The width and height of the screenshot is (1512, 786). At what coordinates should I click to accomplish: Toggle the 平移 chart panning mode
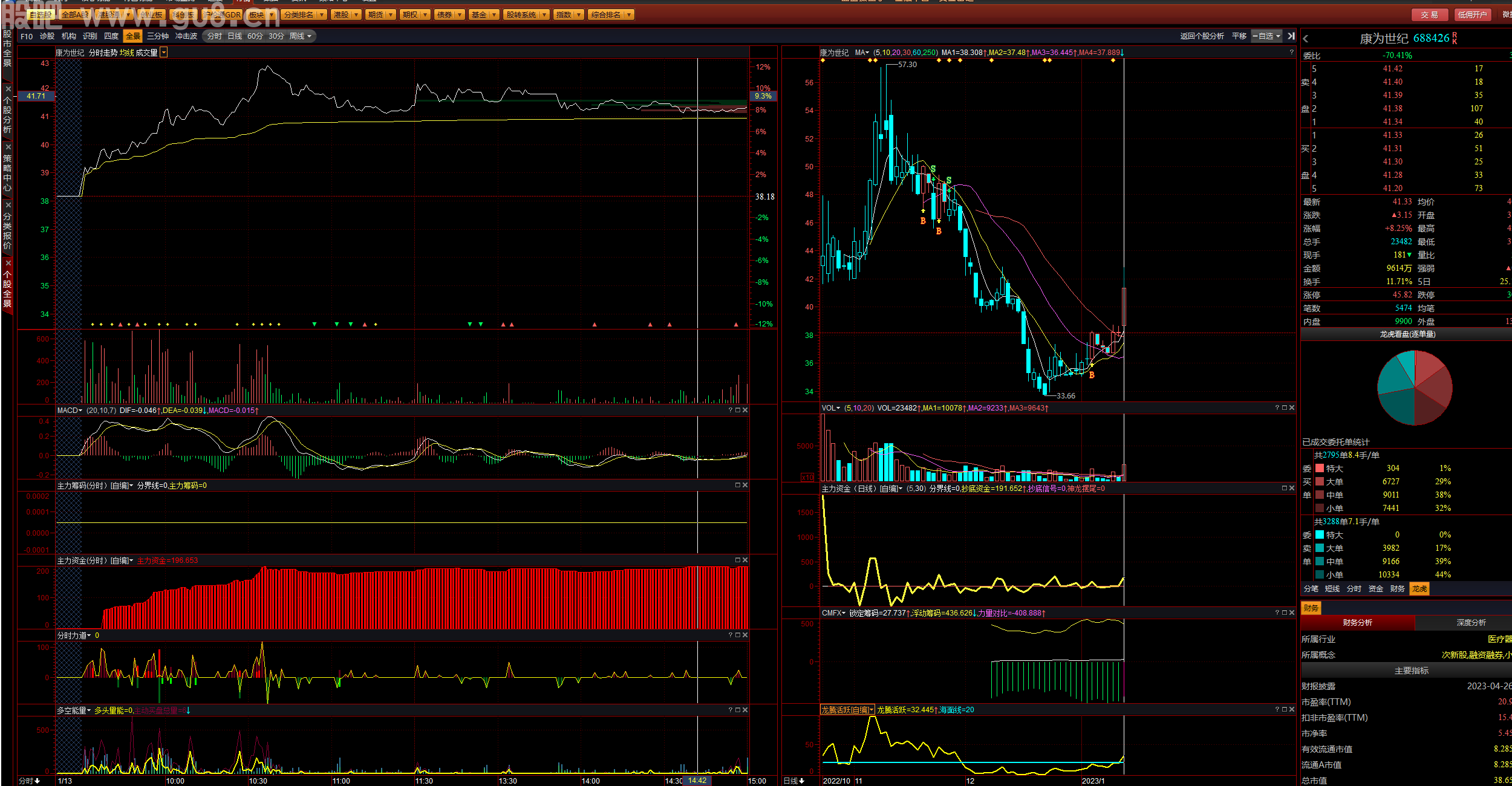click(1239, 36)
